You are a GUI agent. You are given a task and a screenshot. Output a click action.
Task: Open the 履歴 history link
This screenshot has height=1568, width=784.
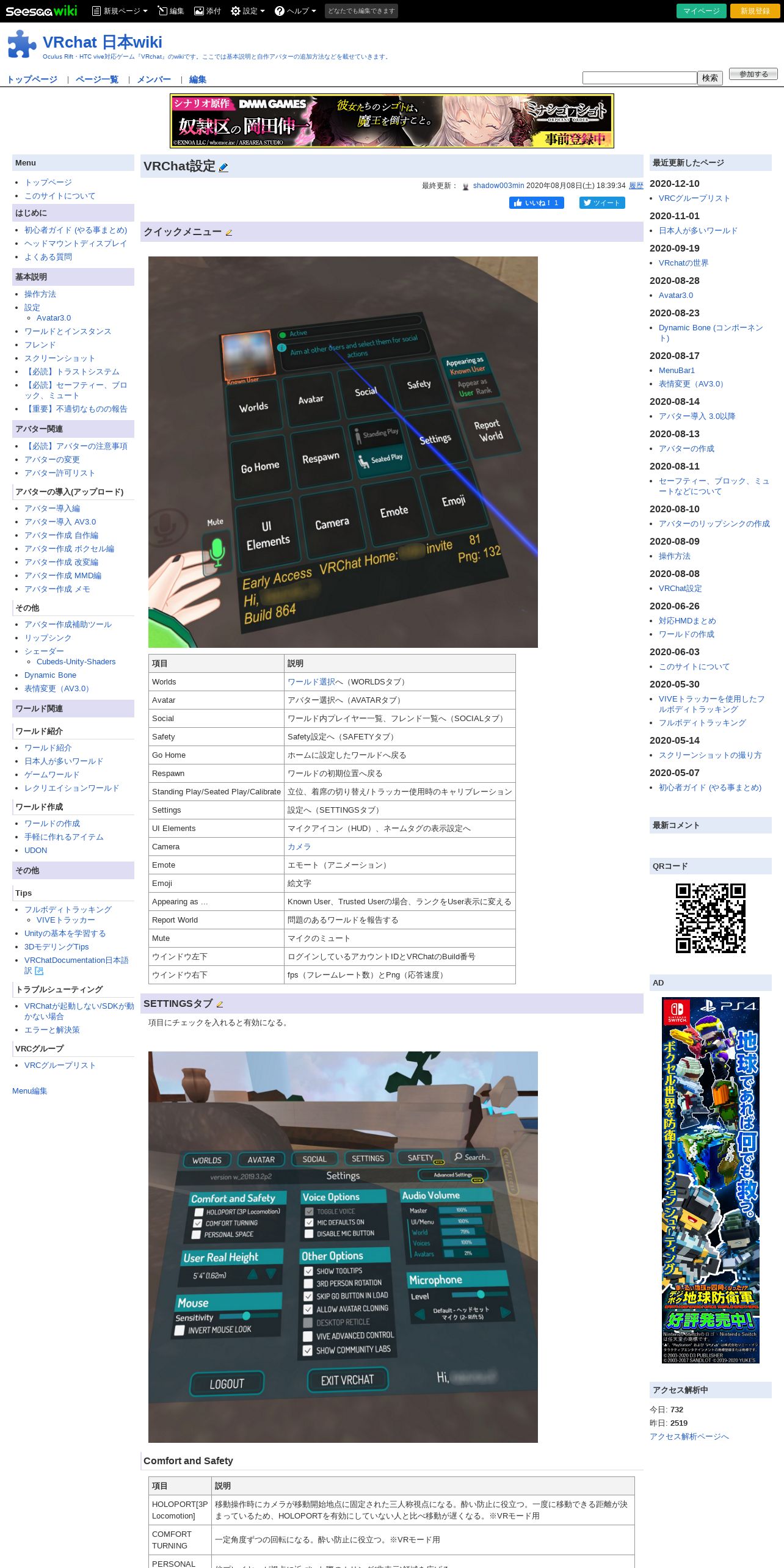[636, 186]
